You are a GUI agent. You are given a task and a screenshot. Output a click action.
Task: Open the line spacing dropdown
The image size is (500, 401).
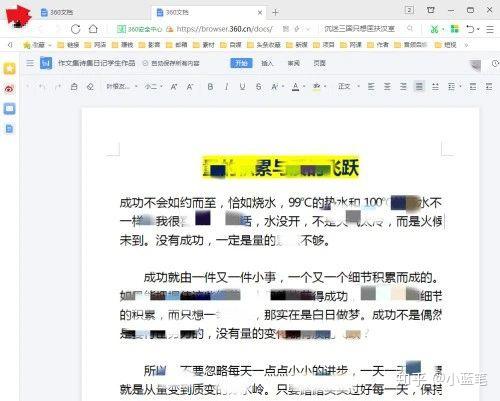[x=454, y=87]
